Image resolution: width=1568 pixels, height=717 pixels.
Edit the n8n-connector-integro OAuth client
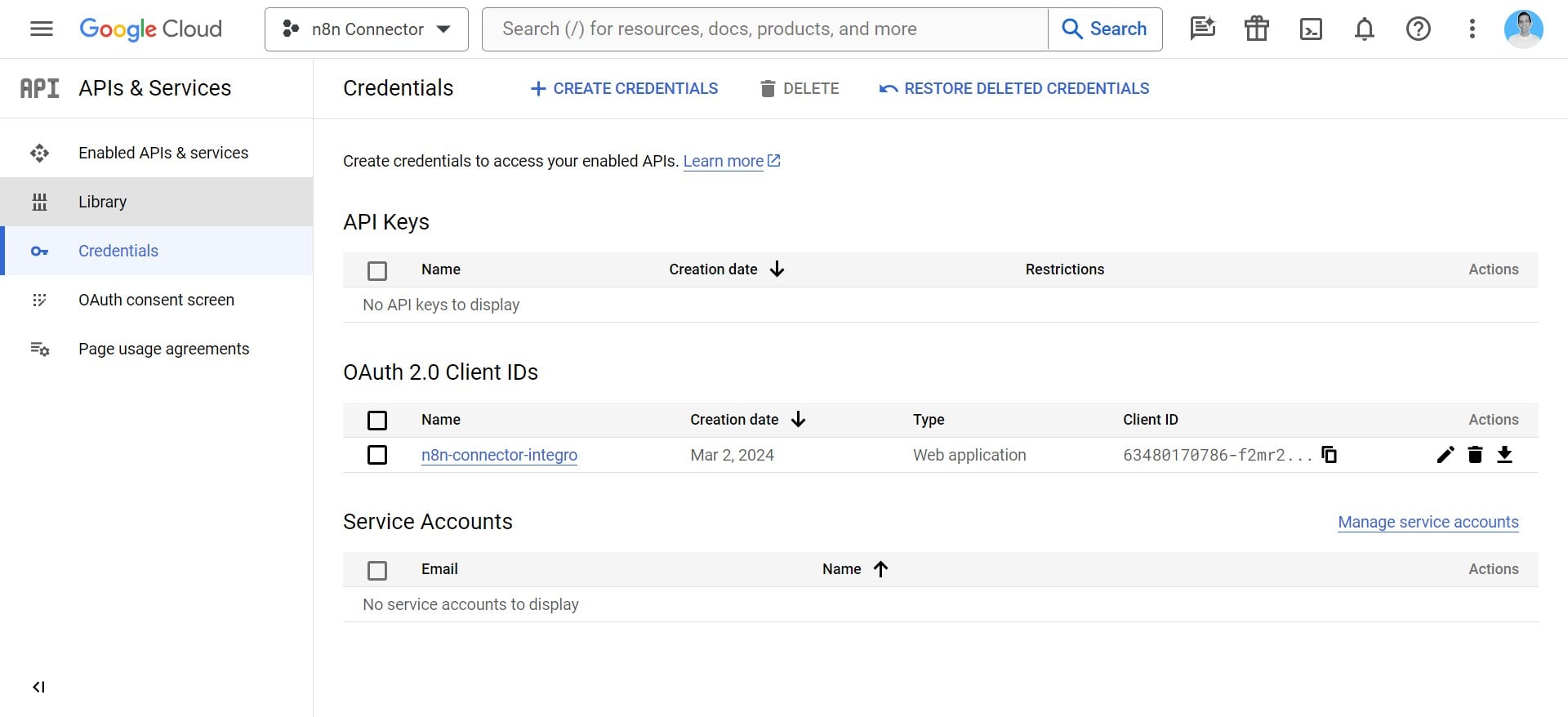tap(1445, 455)
